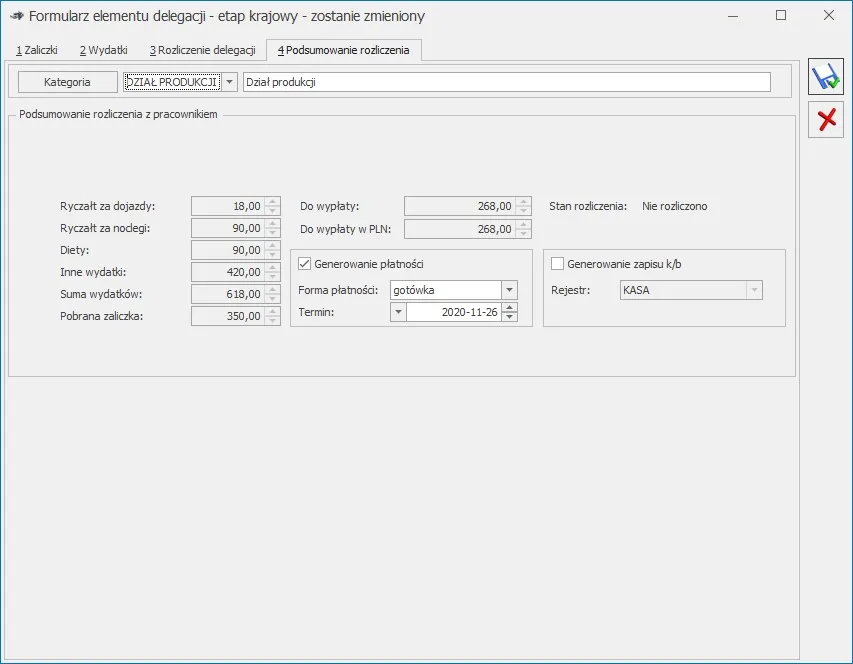
Task: Go to Rozliczenie delegacji tab
Action: (x=203, y=50)
